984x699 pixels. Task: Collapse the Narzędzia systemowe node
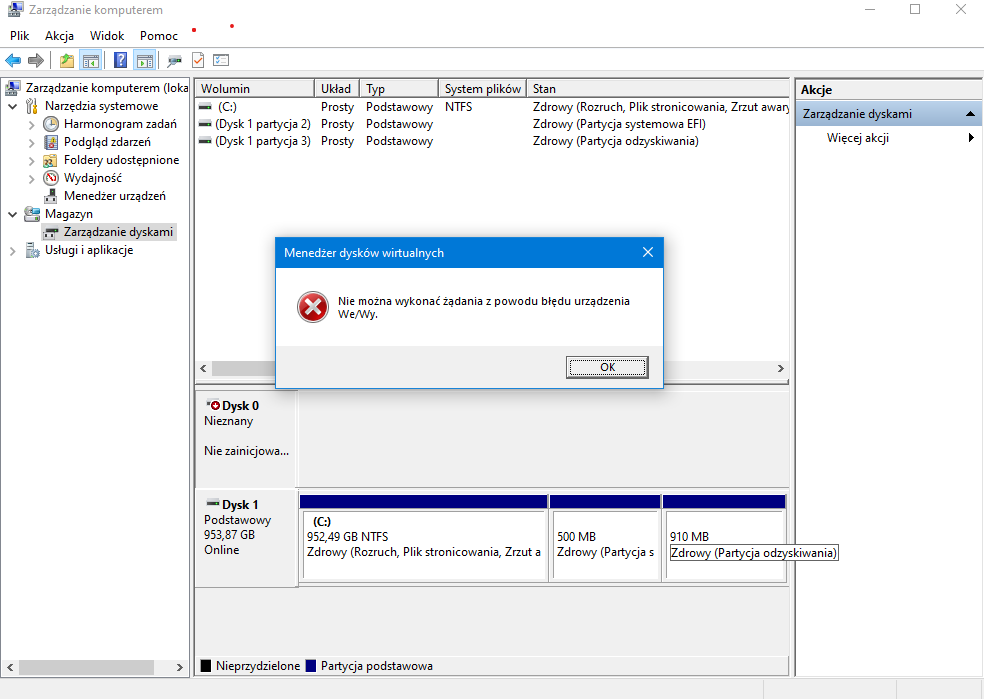coord(12,106)
